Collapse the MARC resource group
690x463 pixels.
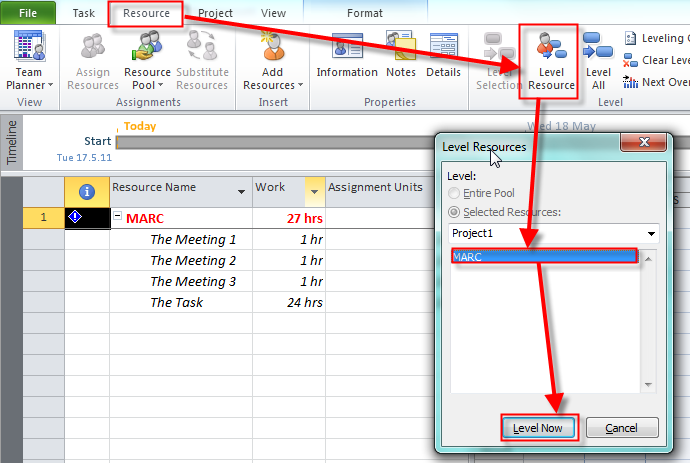(x=117, y=218)
